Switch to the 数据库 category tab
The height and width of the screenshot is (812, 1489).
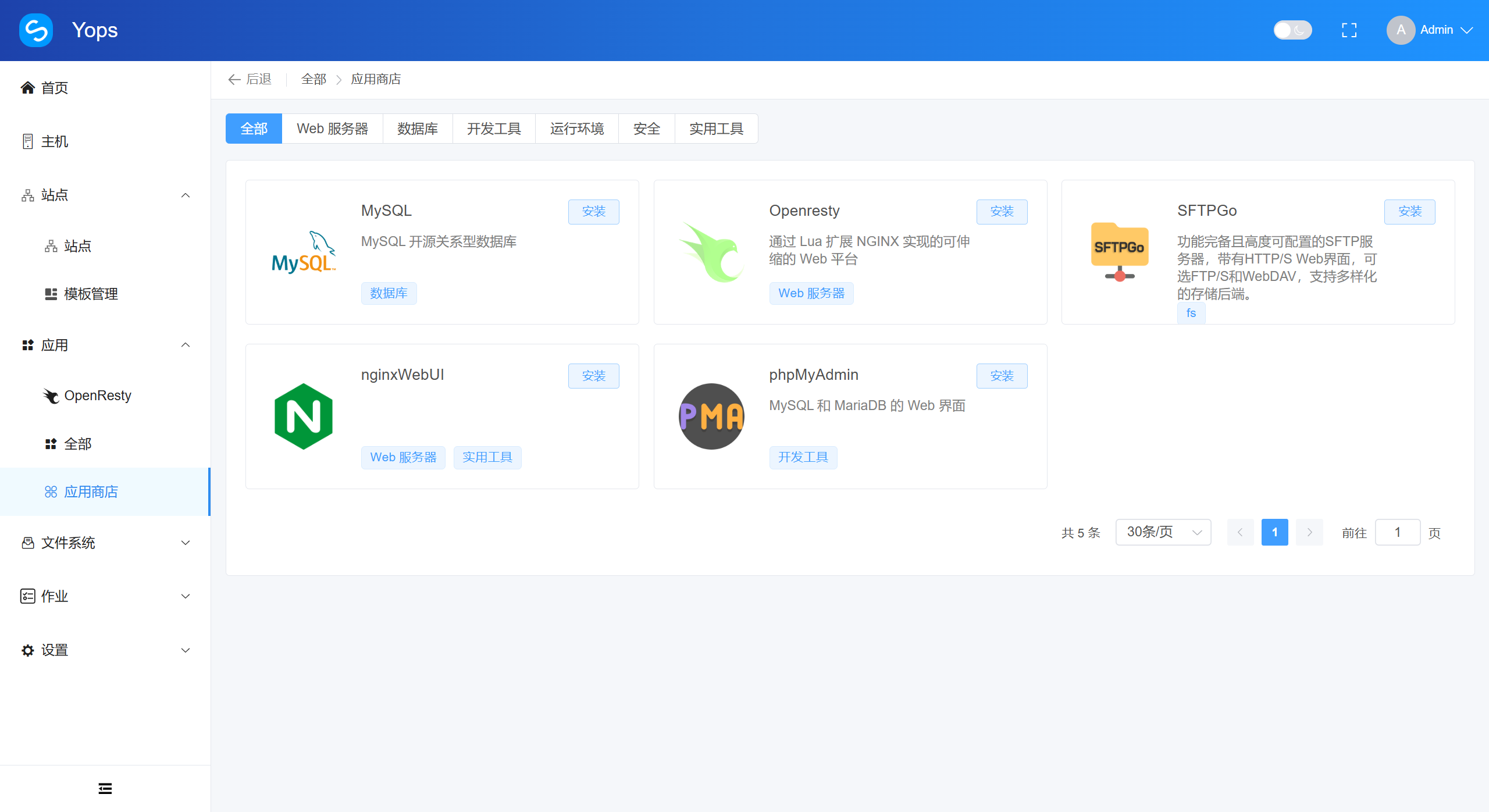[x=418, y=129]
